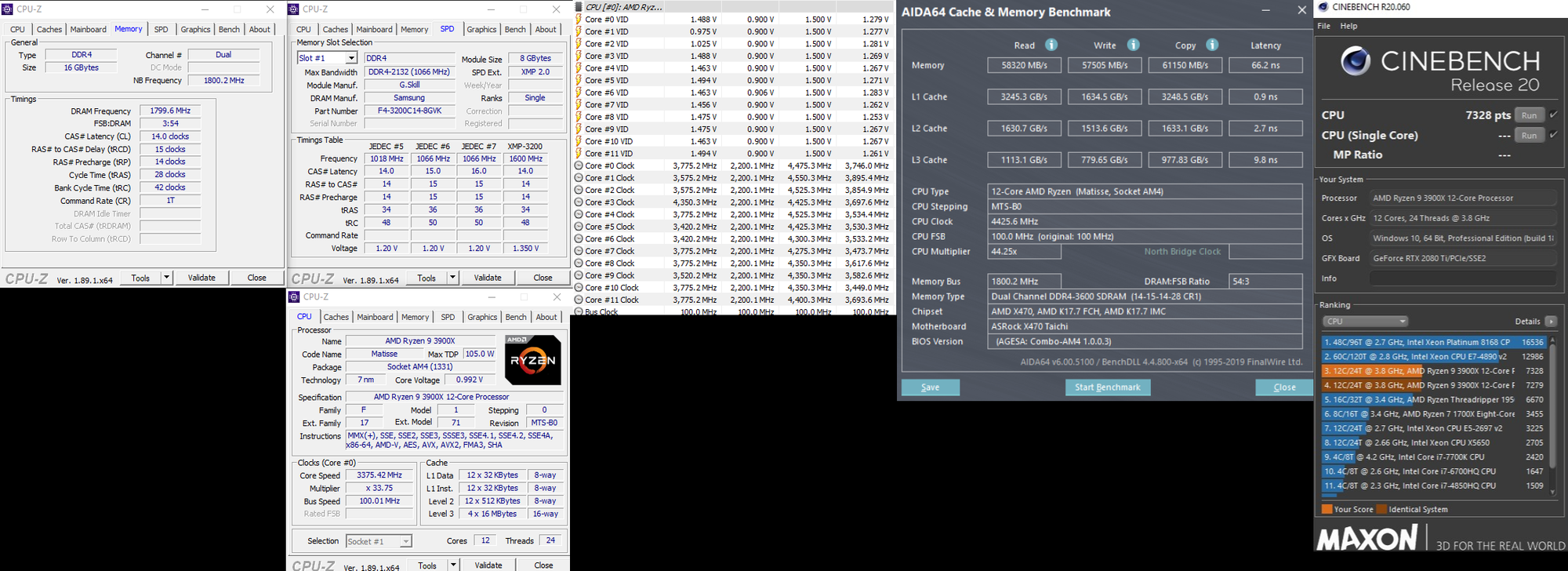Click the lightning icon for Core #3 VID
Image resolution: width=1568 pixels, height=571 pixels.
pos(579,56)
